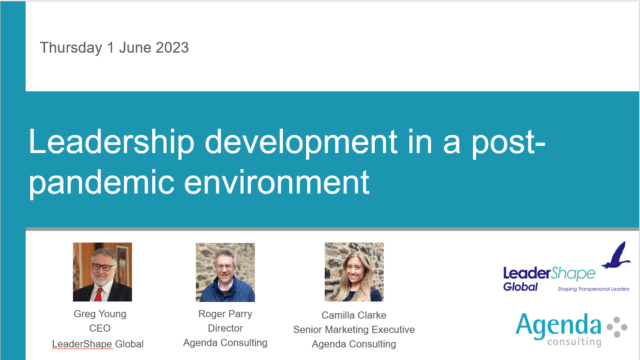Click the date text Thursday 1 June 2023
The height and width of the screenshot is (360, 640).
[114, 48]
